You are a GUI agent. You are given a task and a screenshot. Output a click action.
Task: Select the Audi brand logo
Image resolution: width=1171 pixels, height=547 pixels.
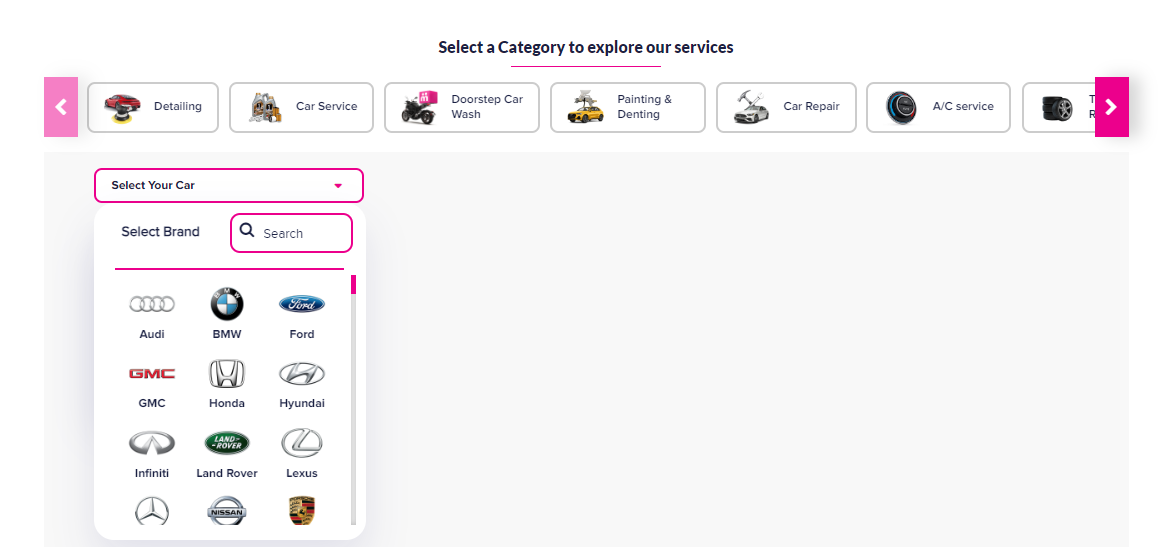pyautogui.click(x=152, y=304)
